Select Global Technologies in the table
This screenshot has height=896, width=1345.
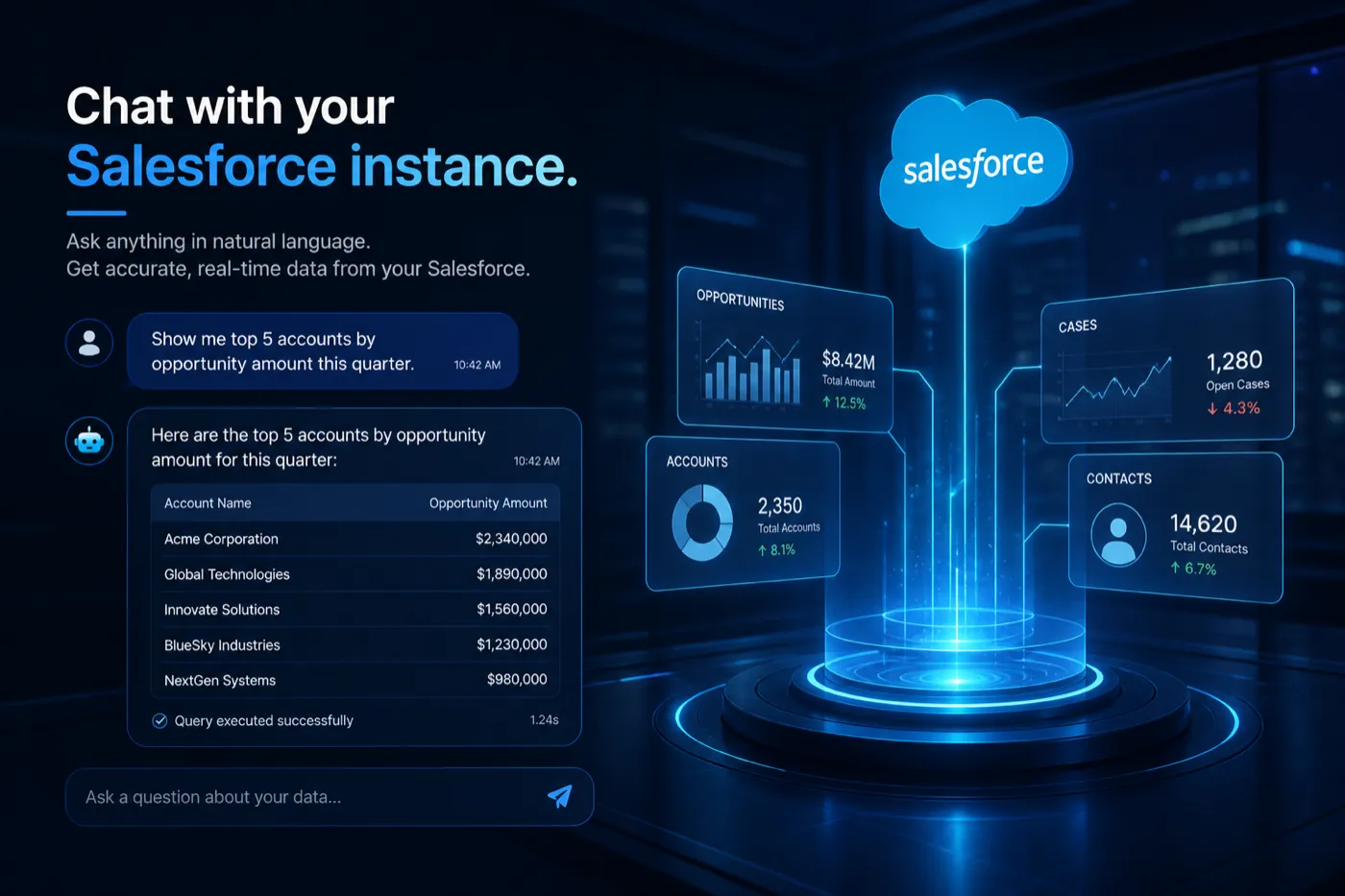(x=227, y=574)
